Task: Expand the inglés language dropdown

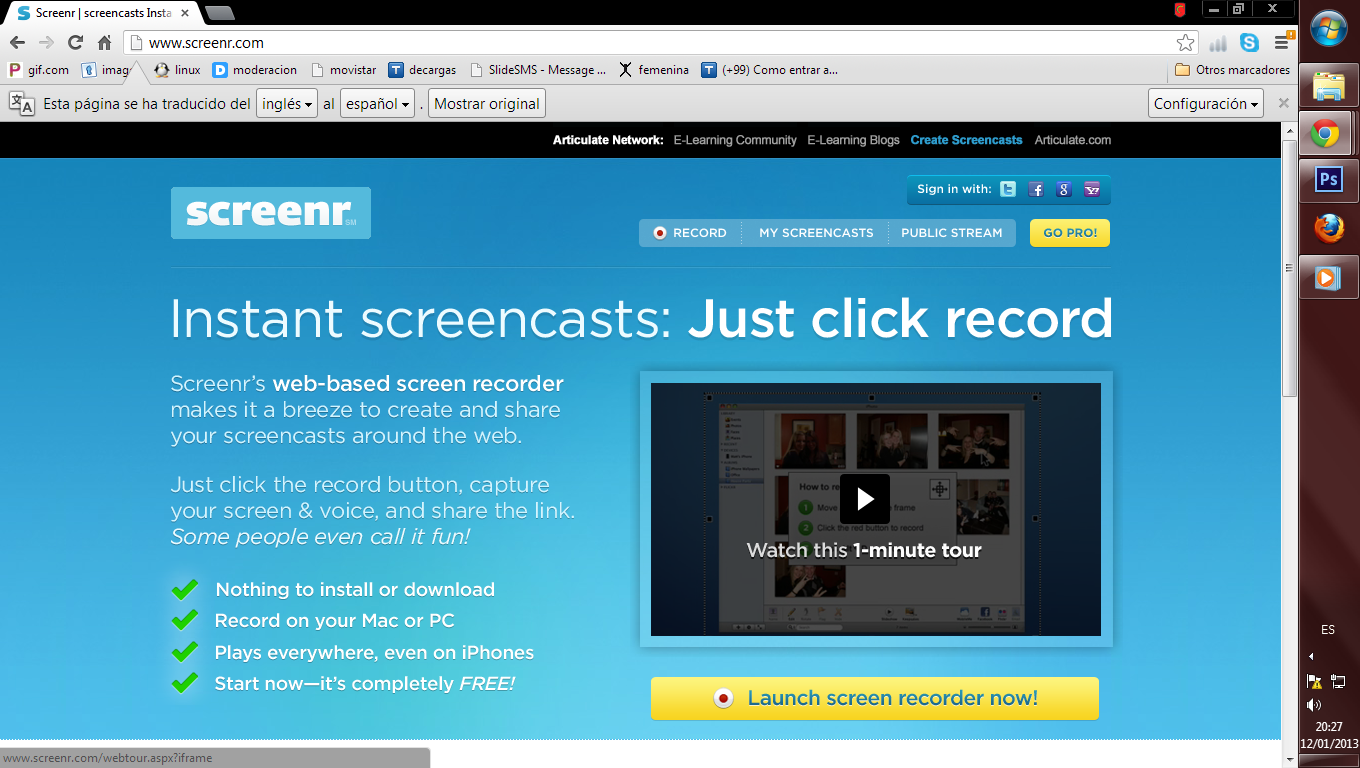Action: point(287,104)
